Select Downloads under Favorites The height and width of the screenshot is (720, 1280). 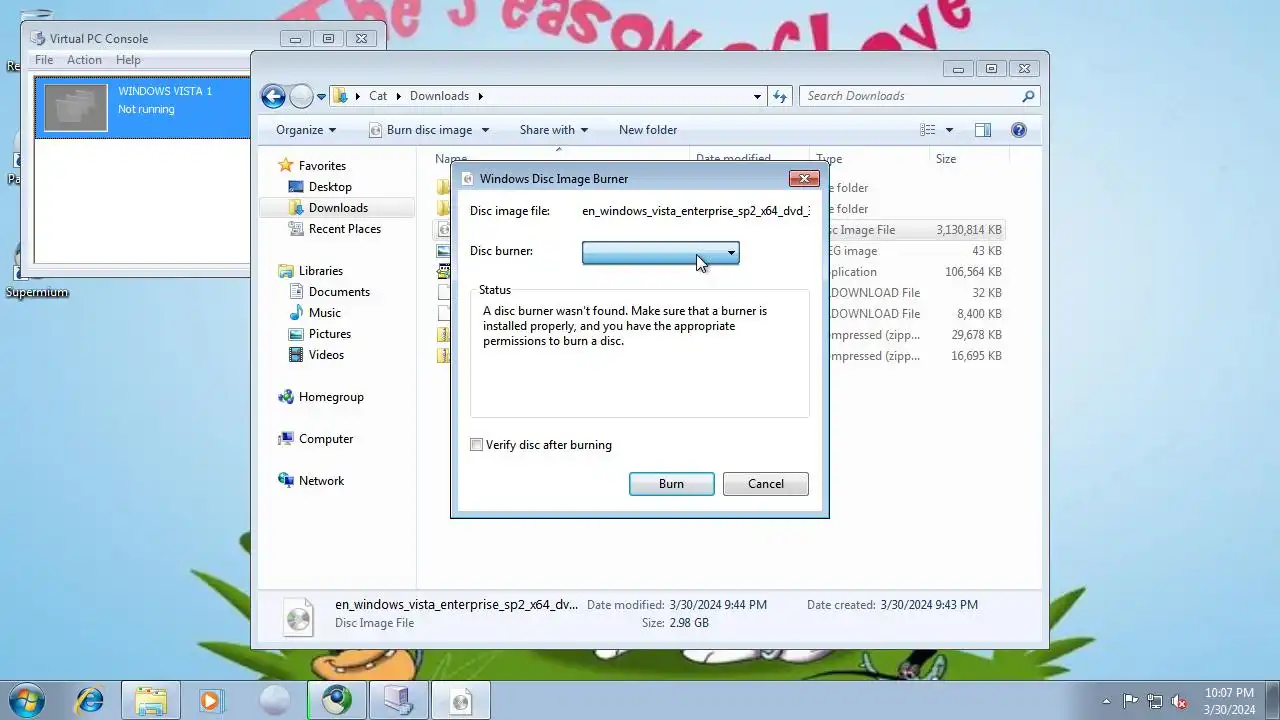pyautogui.click(x=338, y=208)
